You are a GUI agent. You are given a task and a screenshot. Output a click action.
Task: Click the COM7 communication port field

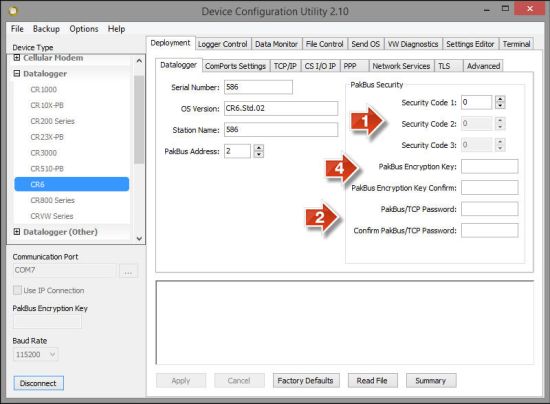[64, 270]
